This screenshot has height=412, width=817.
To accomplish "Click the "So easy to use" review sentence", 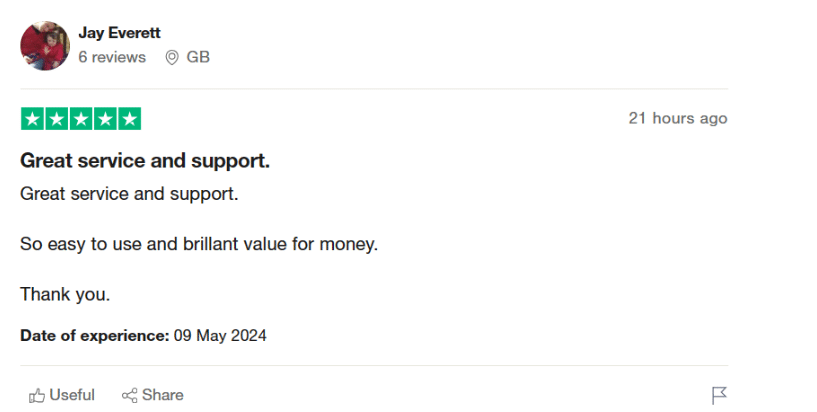I will [x=199, y=243].
